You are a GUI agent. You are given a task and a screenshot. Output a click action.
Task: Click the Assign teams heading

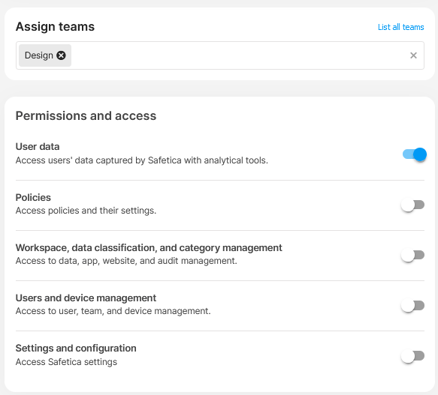pos(55,27)
